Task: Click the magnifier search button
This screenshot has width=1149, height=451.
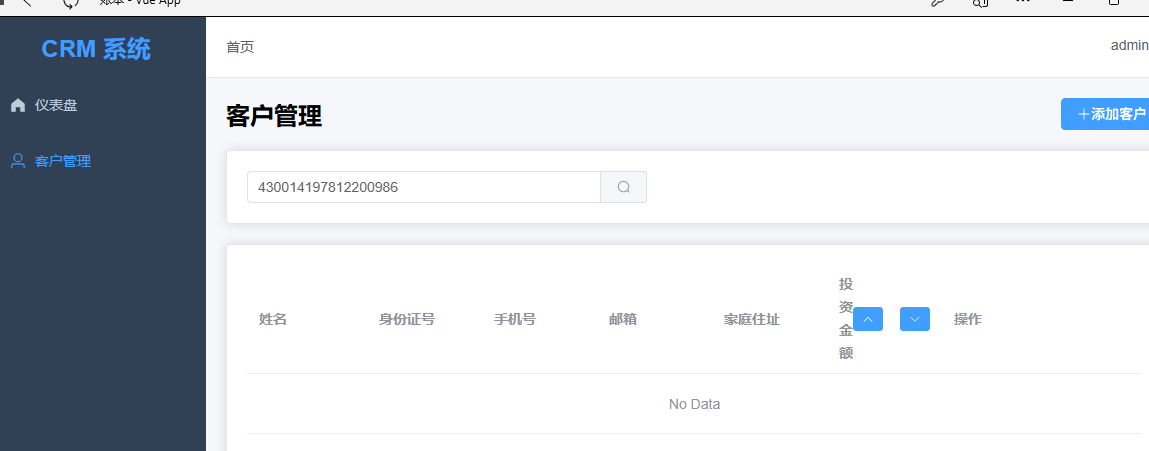Action: pos(624,187)
